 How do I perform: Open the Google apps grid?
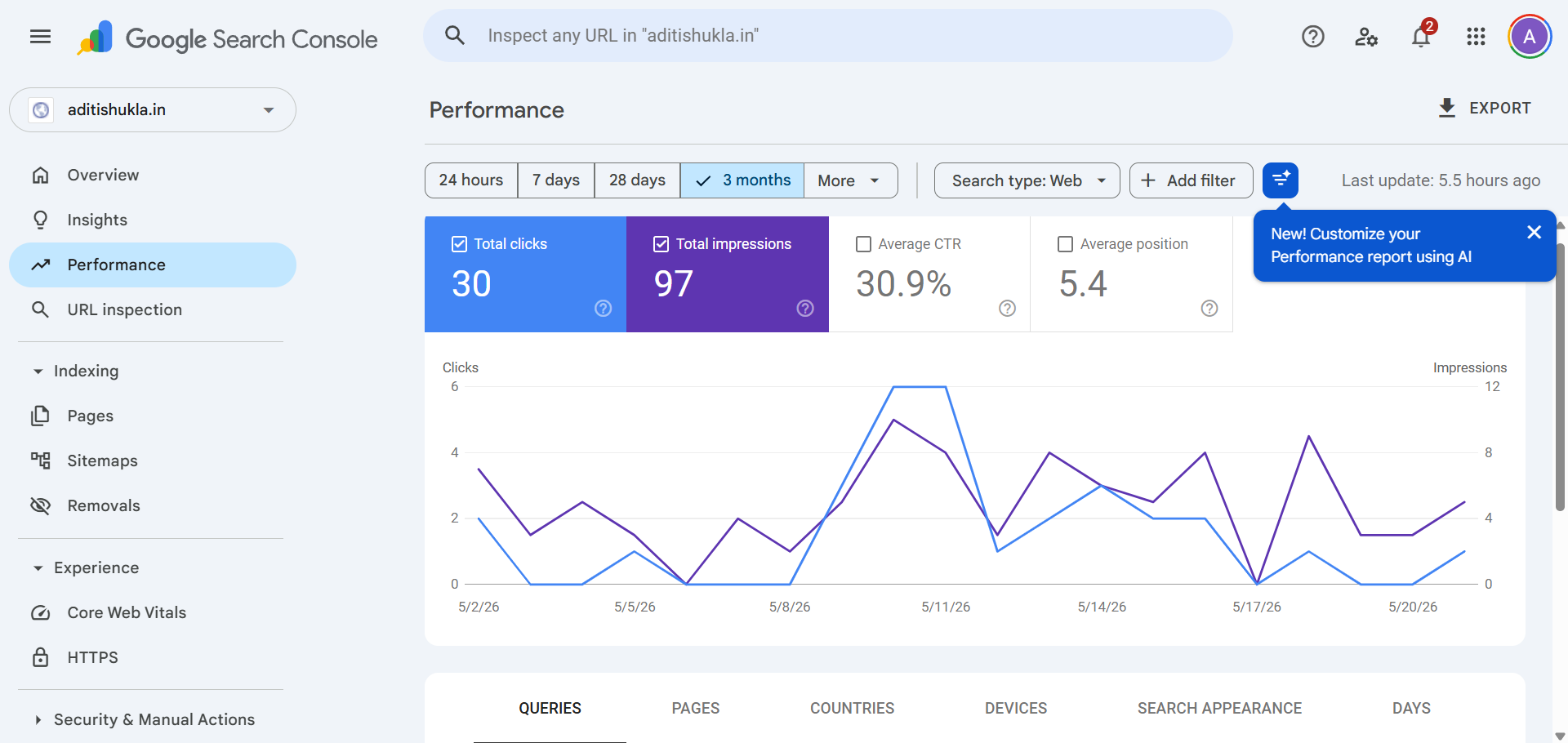[x=1476, y=37]
